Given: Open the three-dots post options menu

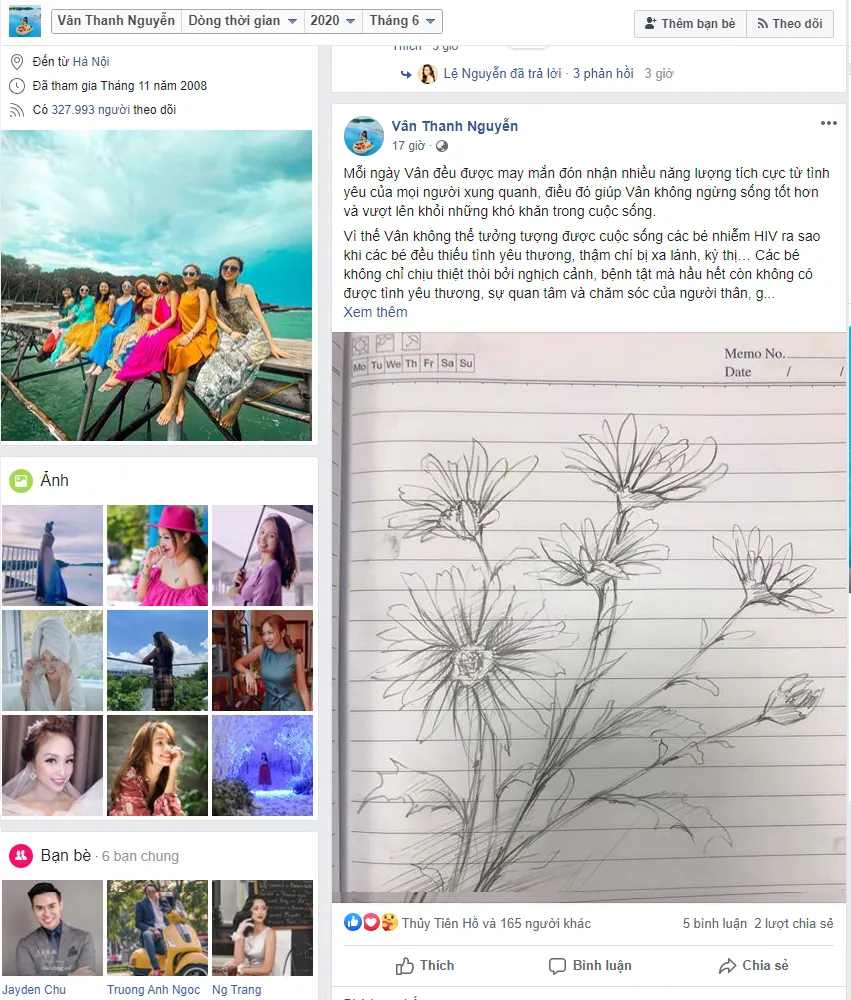Looking at the screenshot, I should click(828, 123).
